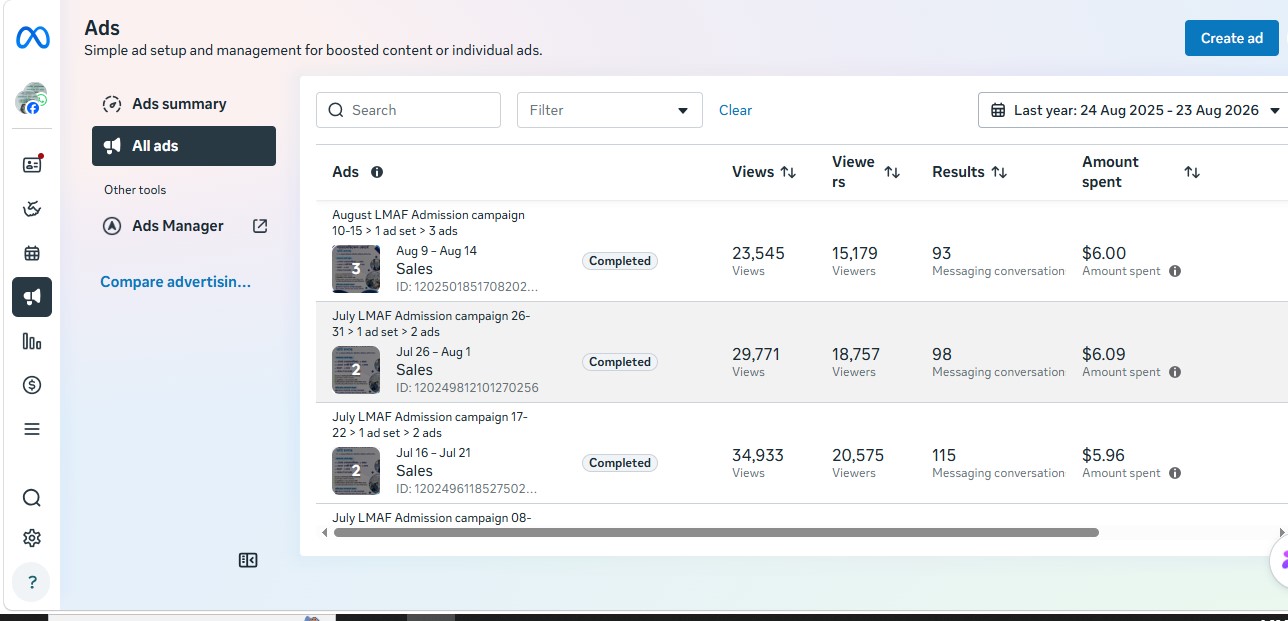
Task: Open the Meta logo home
Action: click(x=32, y=38)
